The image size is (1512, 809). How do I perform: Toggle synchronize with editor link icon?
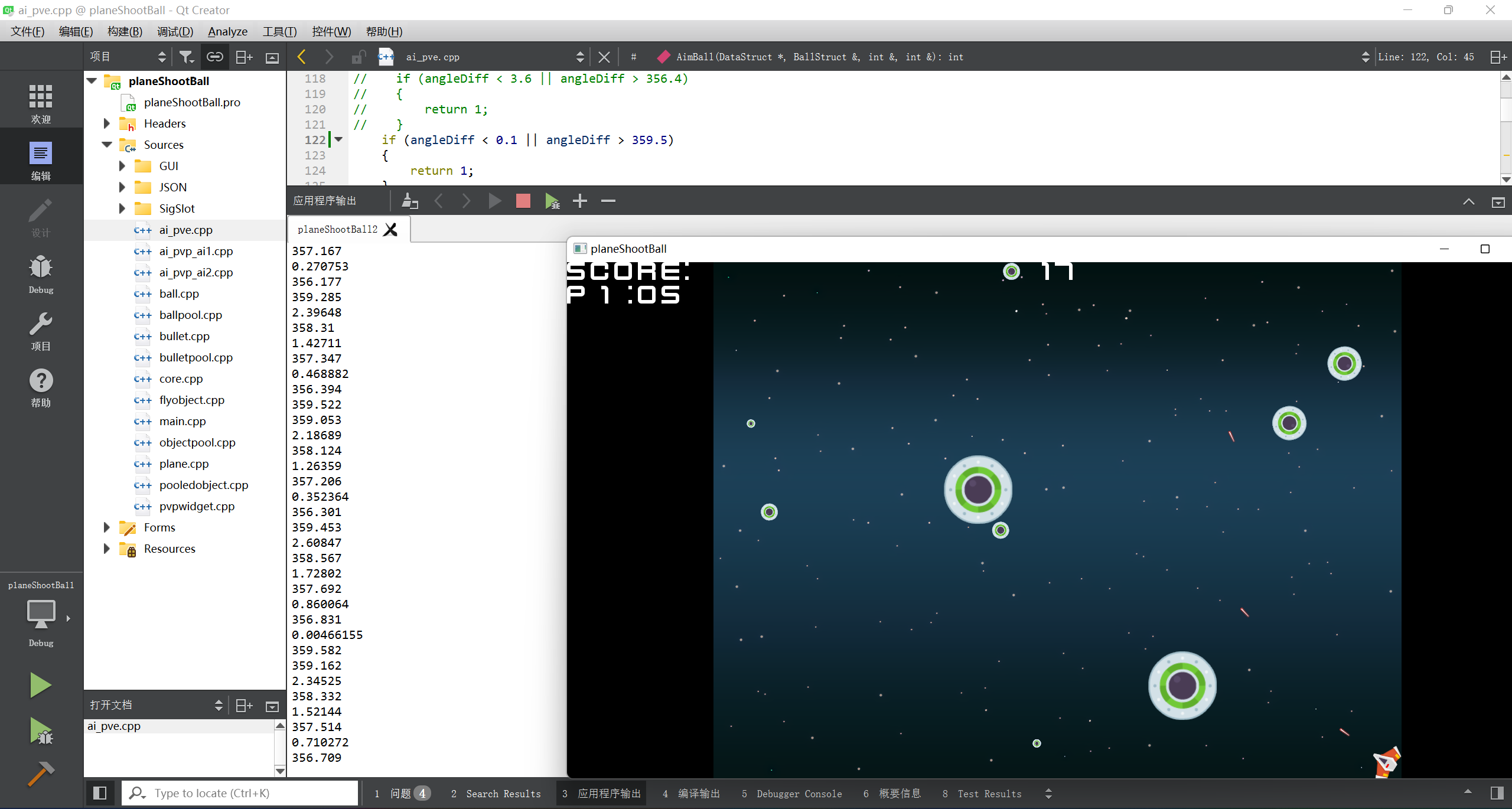(214, 57)
